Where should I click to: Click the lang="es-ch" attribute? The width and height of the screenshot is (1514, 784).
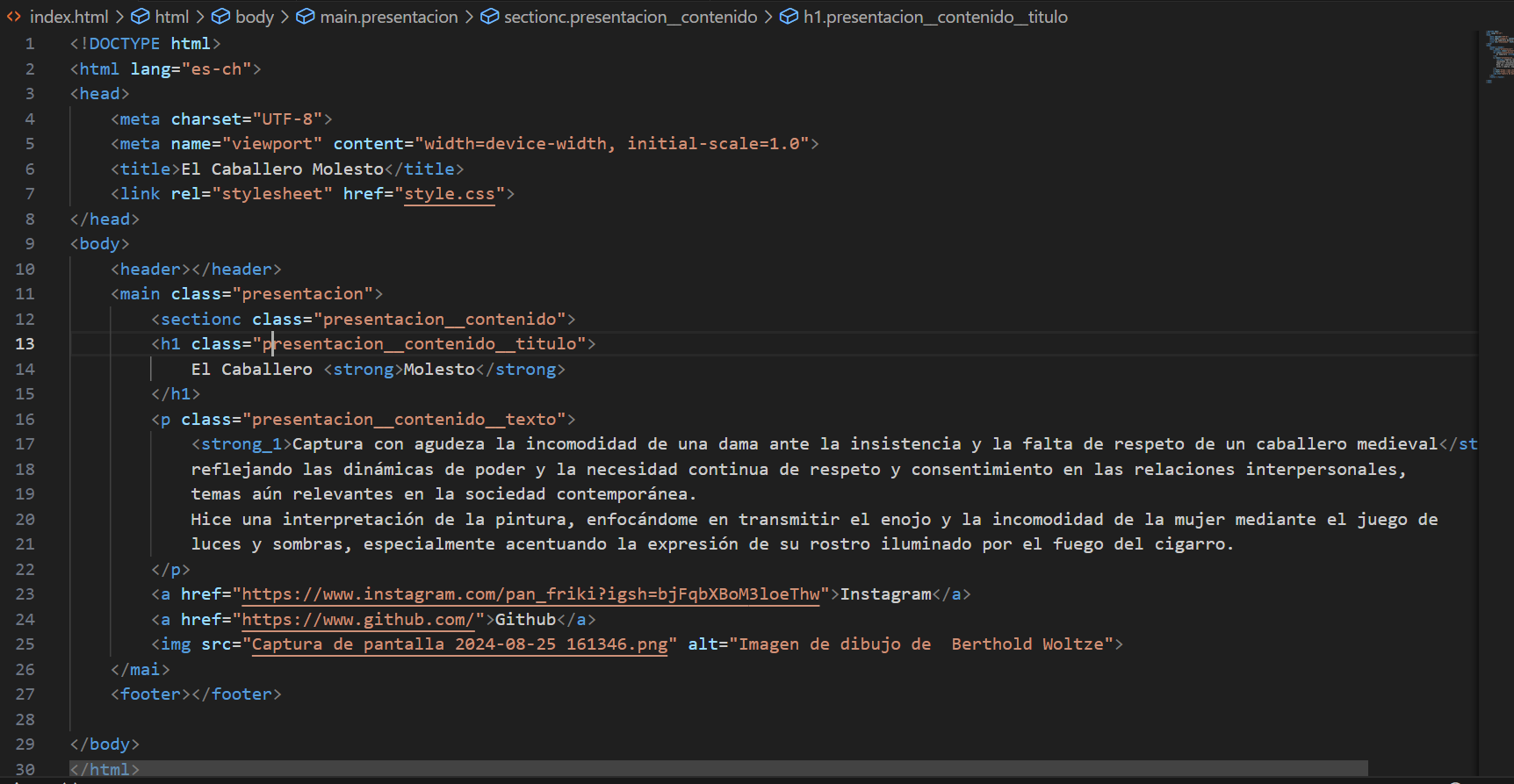tap(191, 69)
